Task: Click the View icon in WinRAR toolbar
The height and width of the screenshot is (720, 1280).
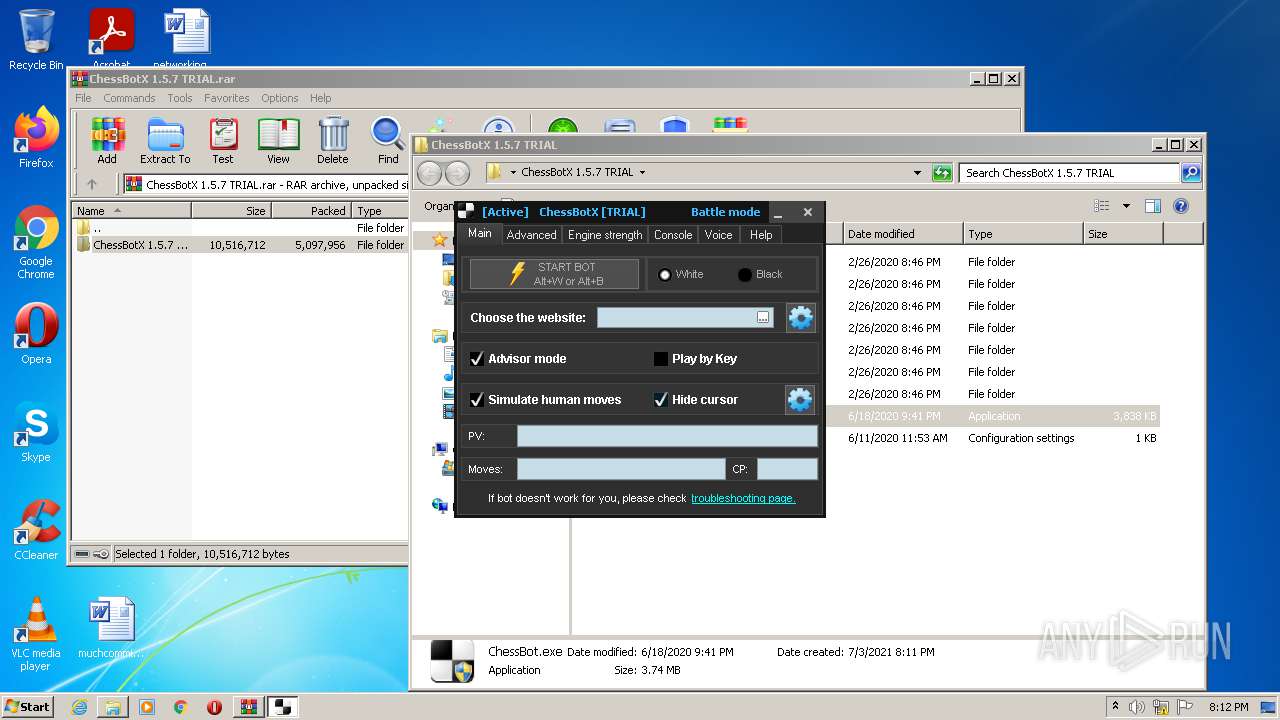Action: pyautogui.click(x=278, y=140)
